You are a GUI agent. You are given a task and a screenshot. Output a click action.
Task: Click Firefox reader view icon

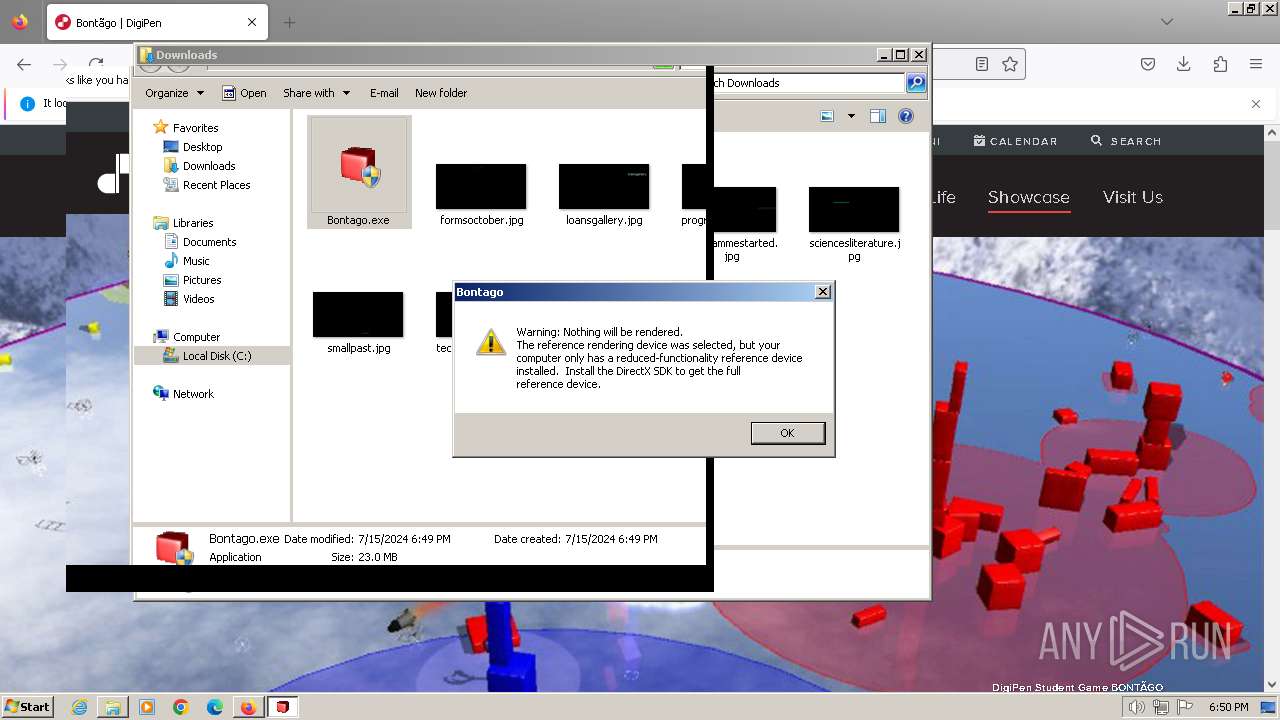(x=982, y=64)
